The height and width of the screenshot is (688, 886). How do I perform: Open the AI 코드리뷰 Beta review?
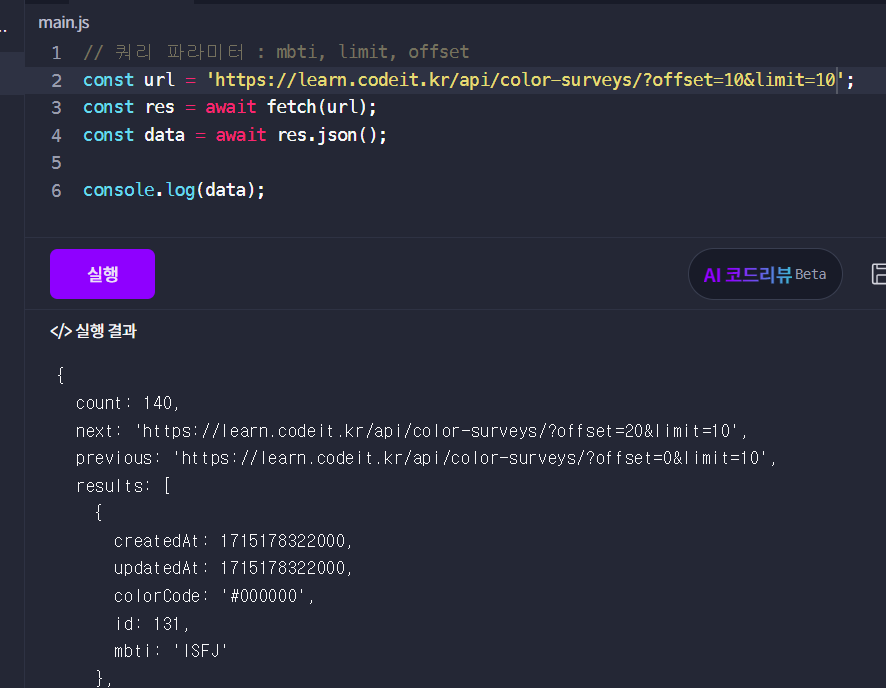[765, 275]
